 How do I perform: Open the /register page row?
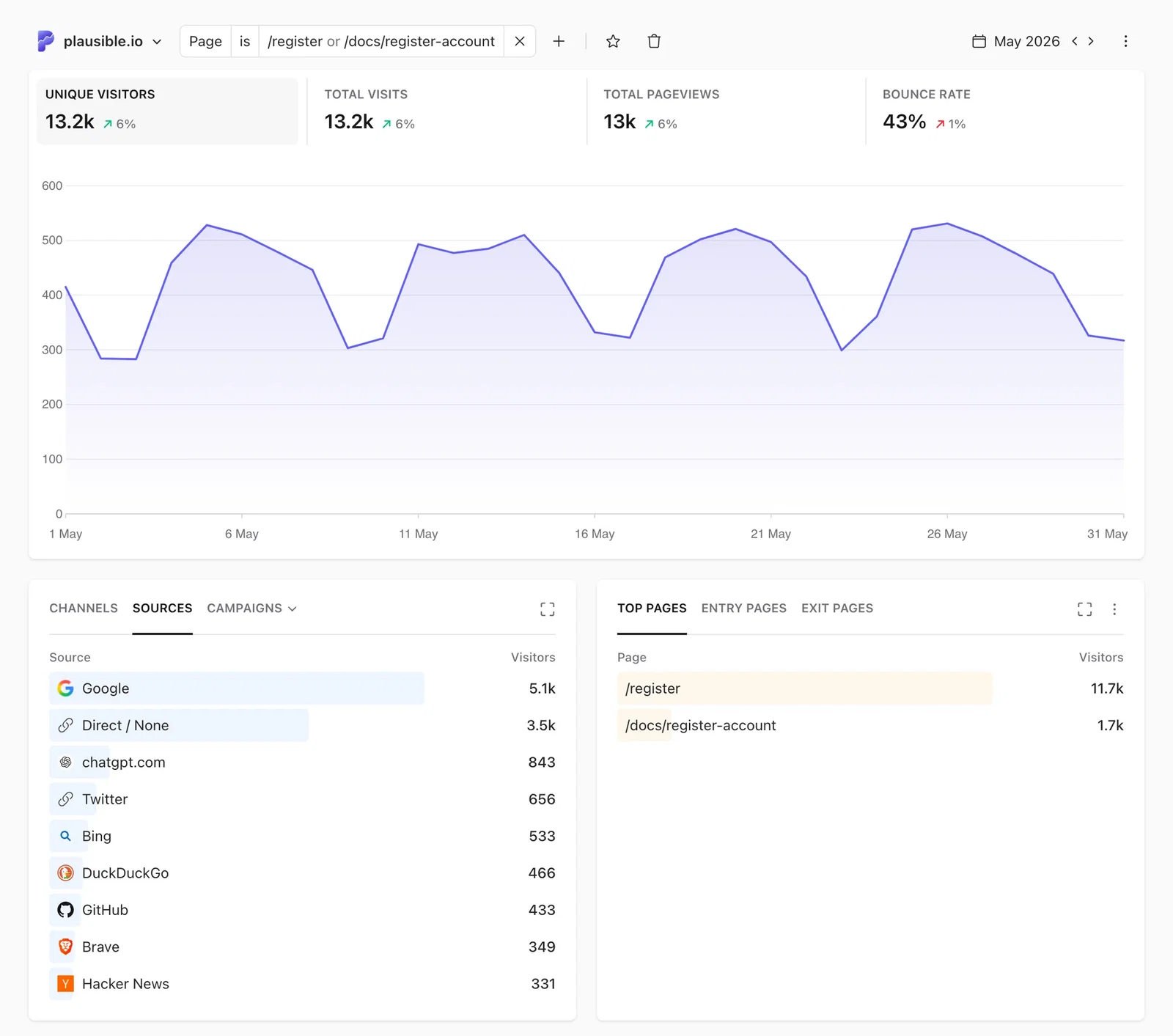point(870,688)
